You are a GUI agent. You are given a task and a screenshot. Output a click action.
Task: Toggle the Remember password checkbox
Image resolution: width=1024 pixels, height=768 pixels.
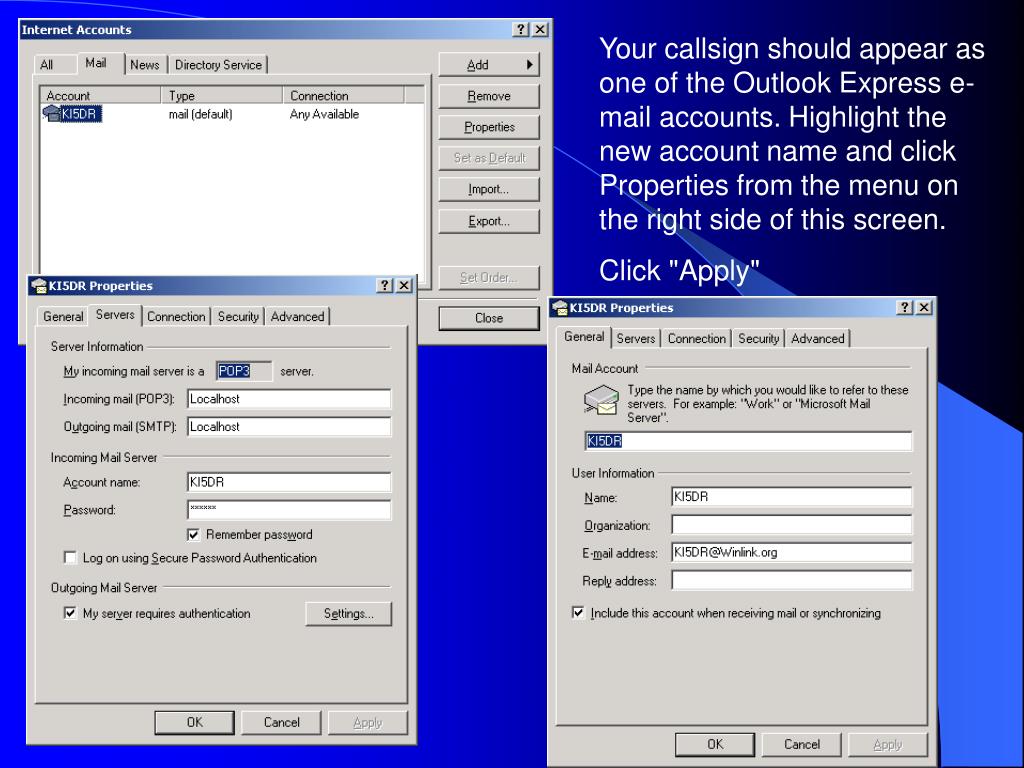point(194,534)
